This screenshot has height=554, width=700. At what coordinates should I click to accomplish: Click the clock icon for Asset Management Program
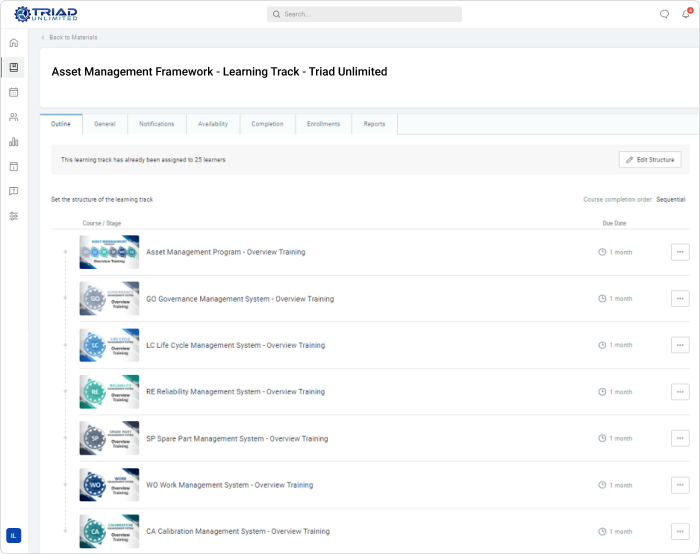pos(602,252)
